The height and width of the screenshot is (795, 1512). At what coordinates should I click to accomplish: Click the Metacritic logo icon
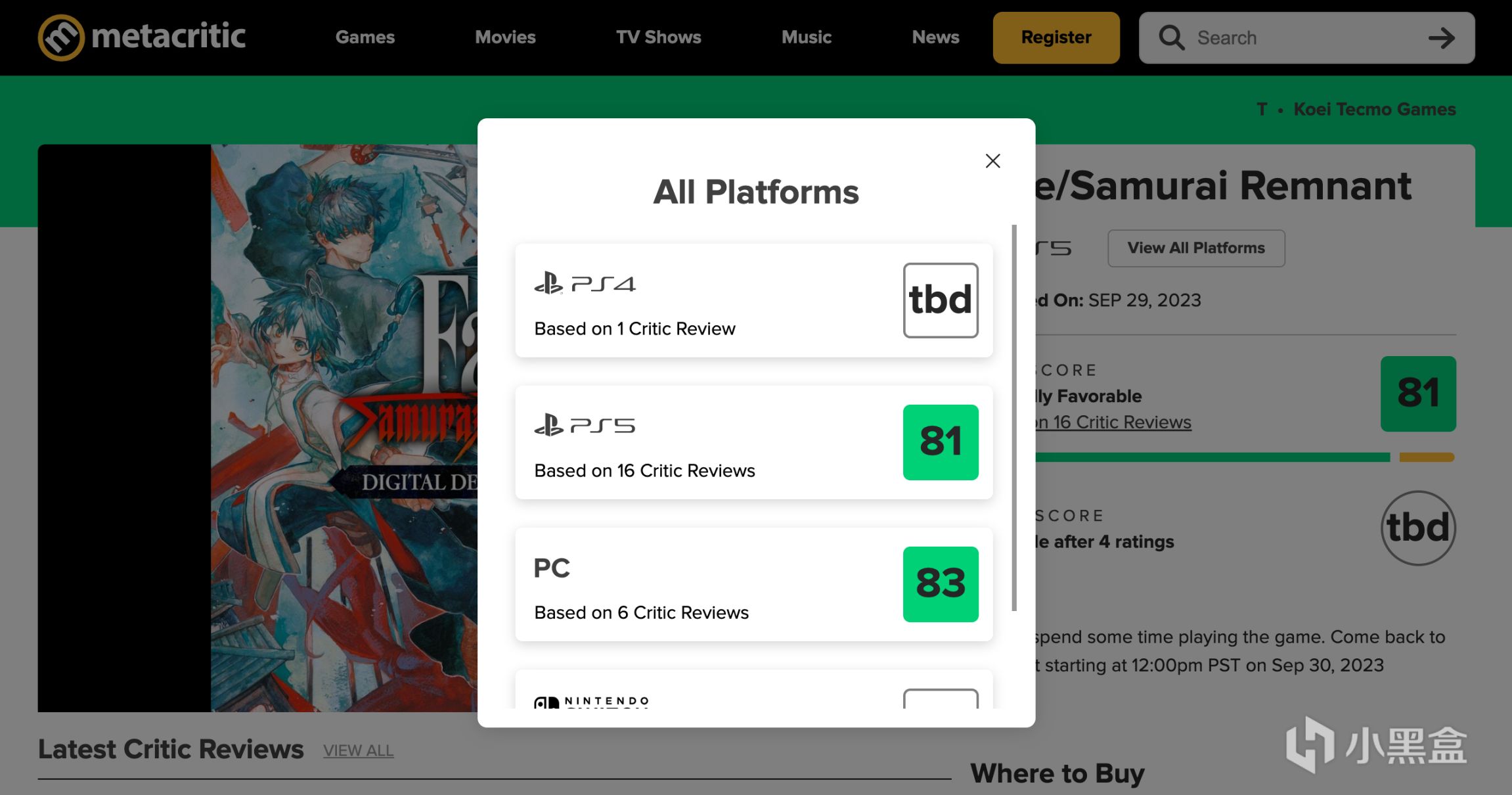point(61,37)
